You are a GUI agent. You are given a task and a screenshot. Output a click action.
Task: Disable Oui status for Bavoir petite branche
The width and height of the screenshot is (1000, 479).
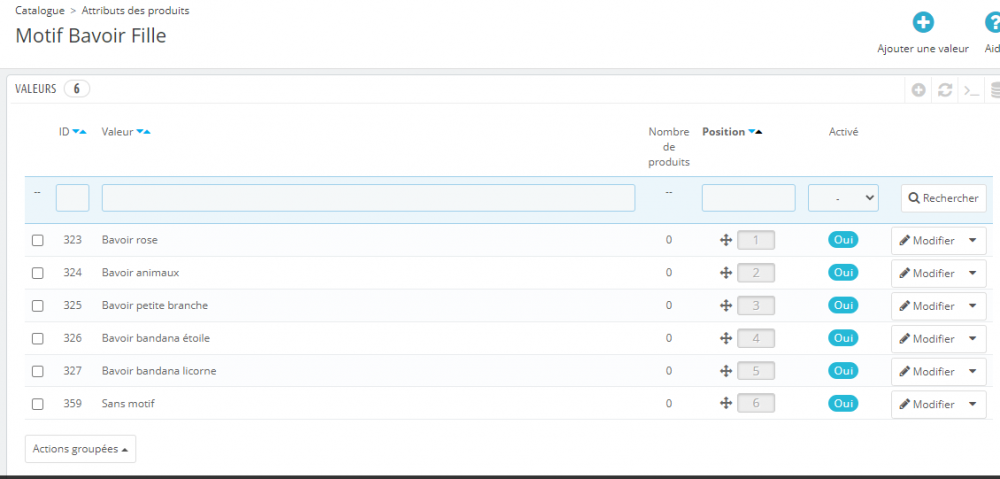tap(843, 305)
